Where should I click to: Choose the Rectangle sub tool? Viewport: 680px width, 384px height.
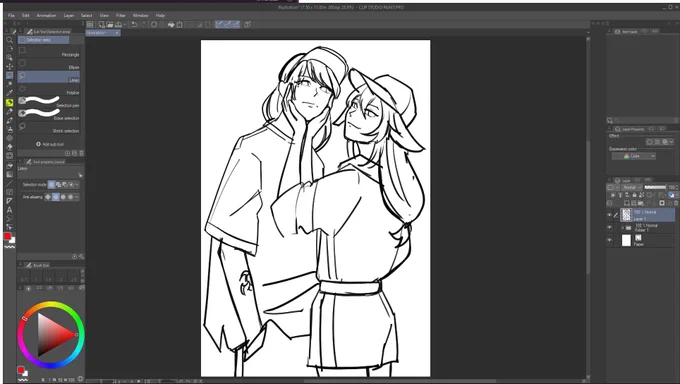tap(49, 52)
